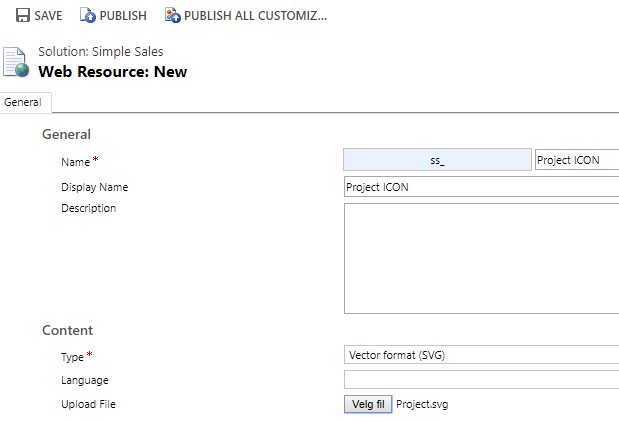Click the Name field containing Project ICON
Viewport: 619px width, 422px height.
[x=577, y=160]
